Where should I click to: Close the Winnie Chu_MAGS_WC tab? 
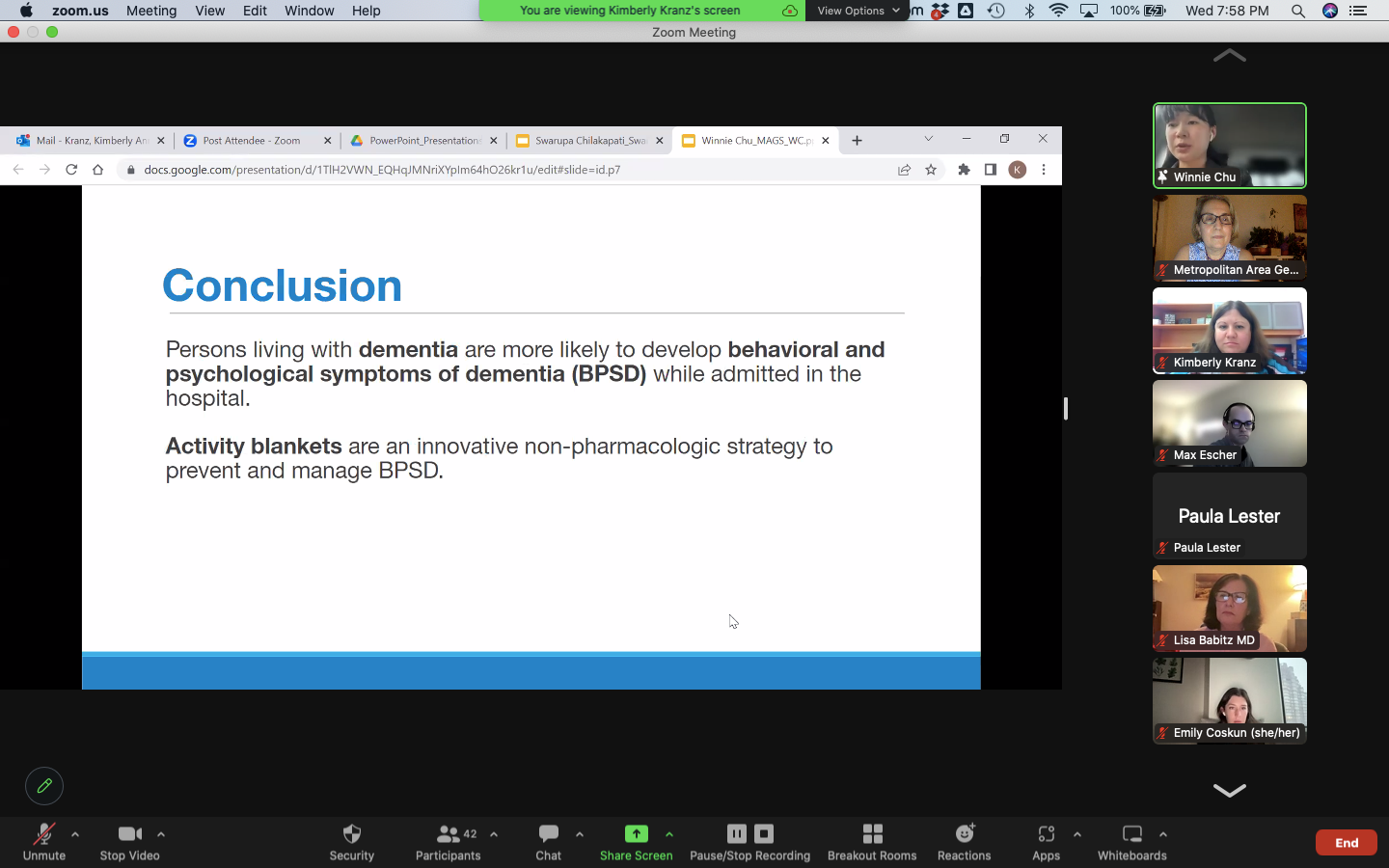826,141
